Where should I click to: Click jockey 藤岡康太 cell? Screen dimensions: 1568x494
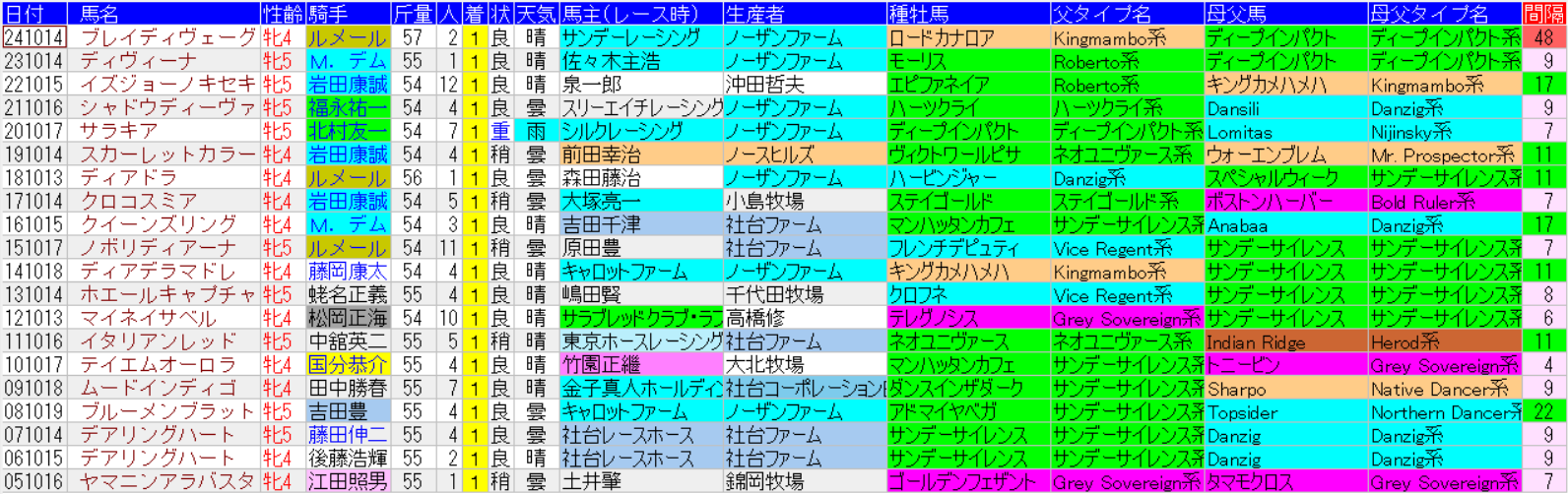[x=349, y=272]
